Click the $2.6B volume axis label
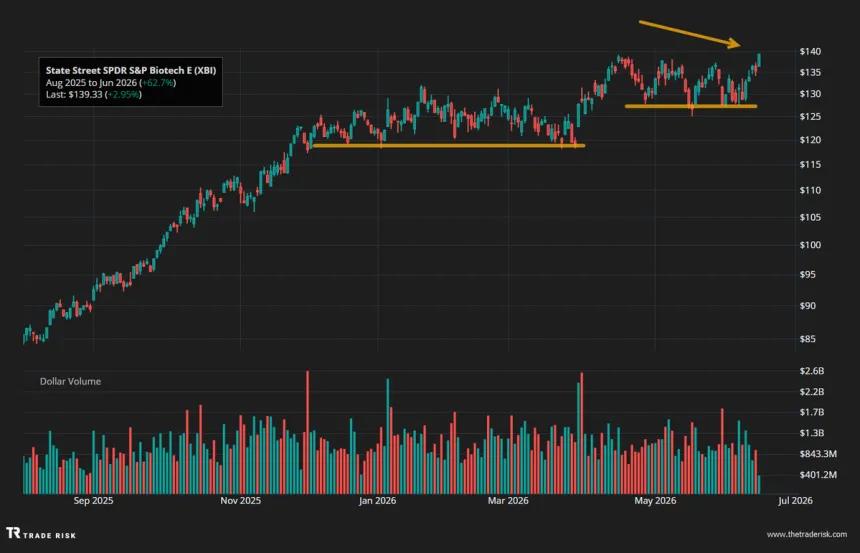The image size is (860, 553). [x=812, y=371]
